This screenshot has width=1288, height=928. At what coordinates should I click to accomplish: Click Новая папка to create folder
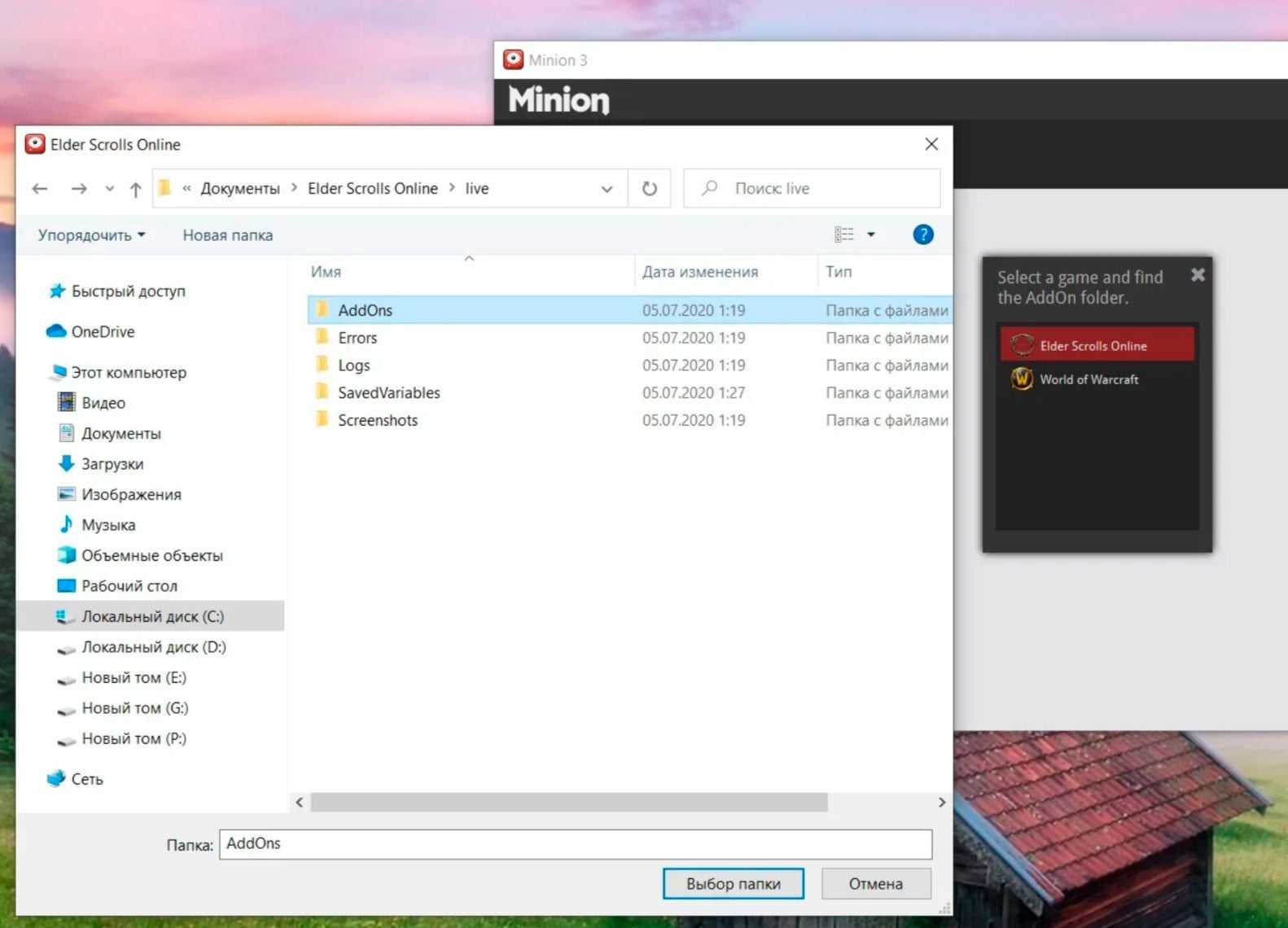[x=227, y=235]
